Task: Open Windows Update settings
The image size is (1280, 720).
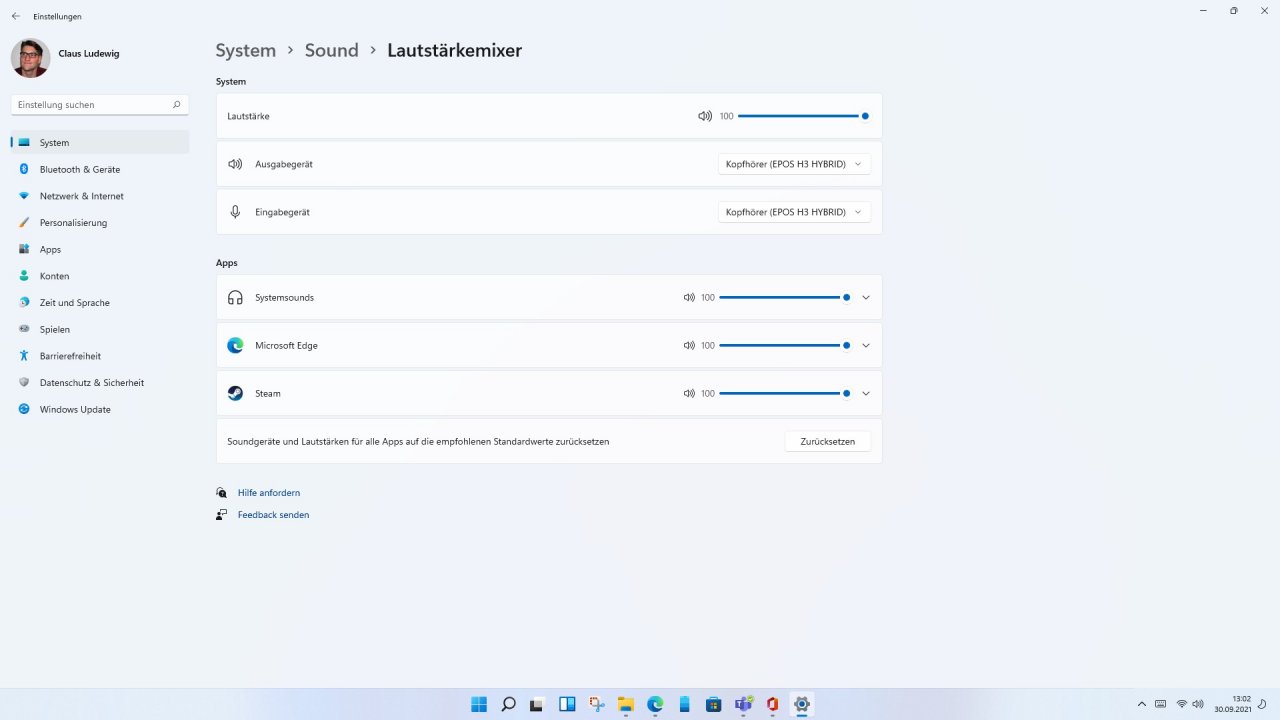Action: [x=100, y=410]
